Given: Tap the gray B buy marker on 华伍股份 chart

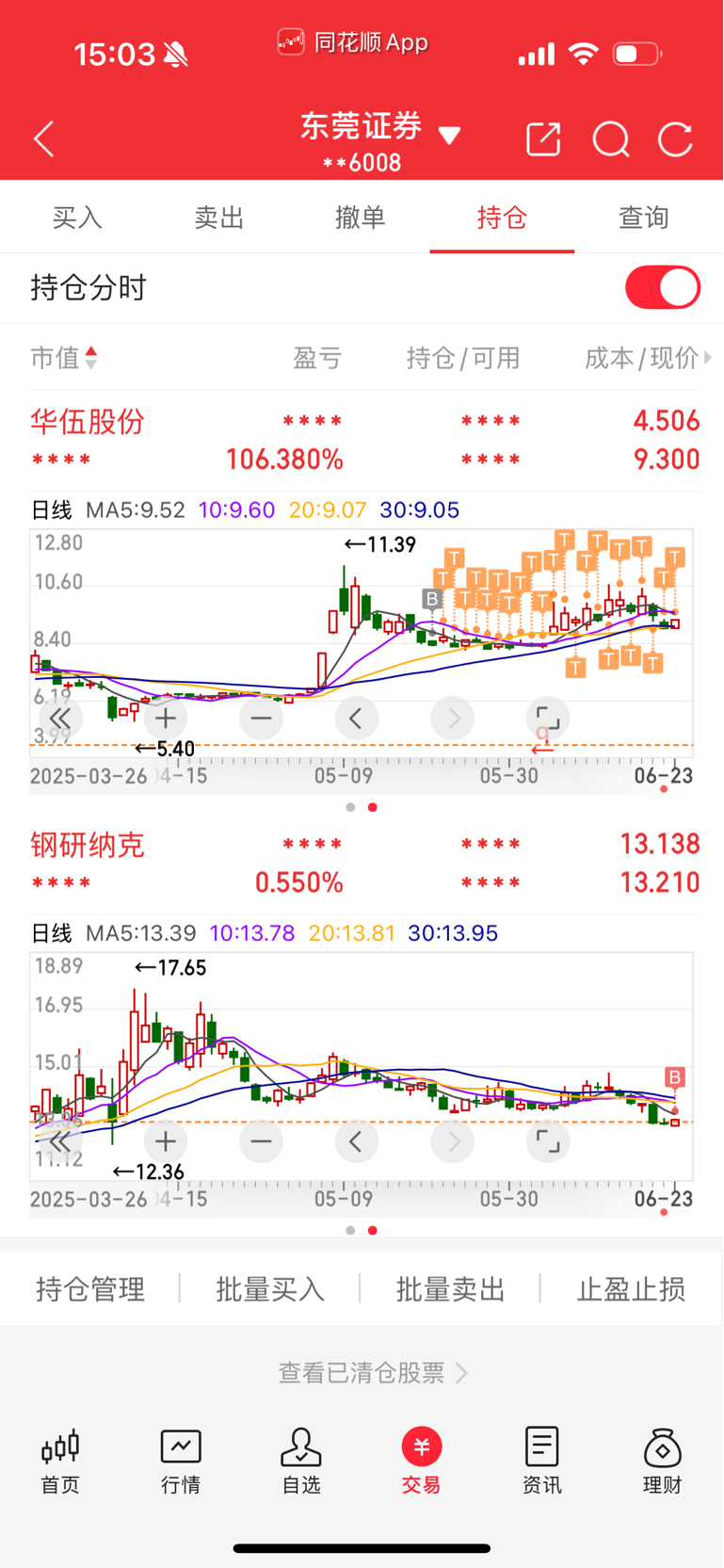Looking at the screenshot, I should click(x=432, y=599).
